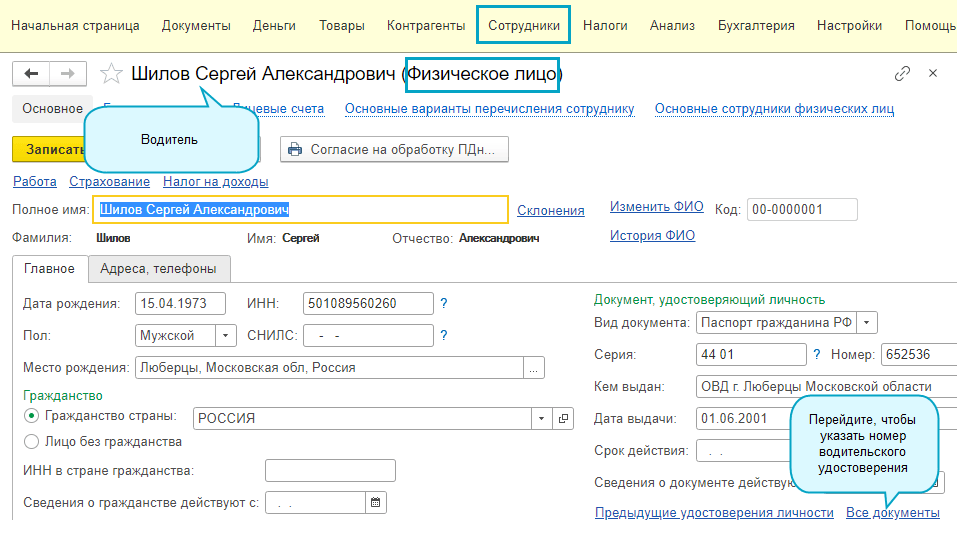Open the Гражданство страны dropdown arrow
This screenshot has height=535, width=957.
541,418
